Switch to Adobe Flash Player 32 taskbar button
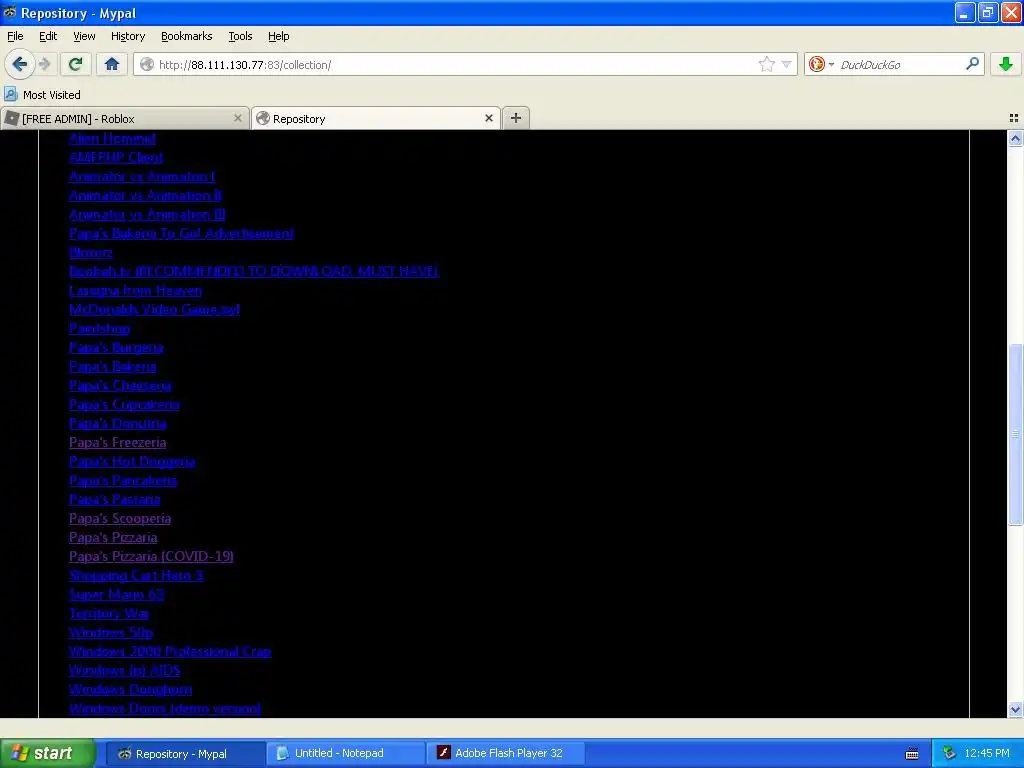 505,753
